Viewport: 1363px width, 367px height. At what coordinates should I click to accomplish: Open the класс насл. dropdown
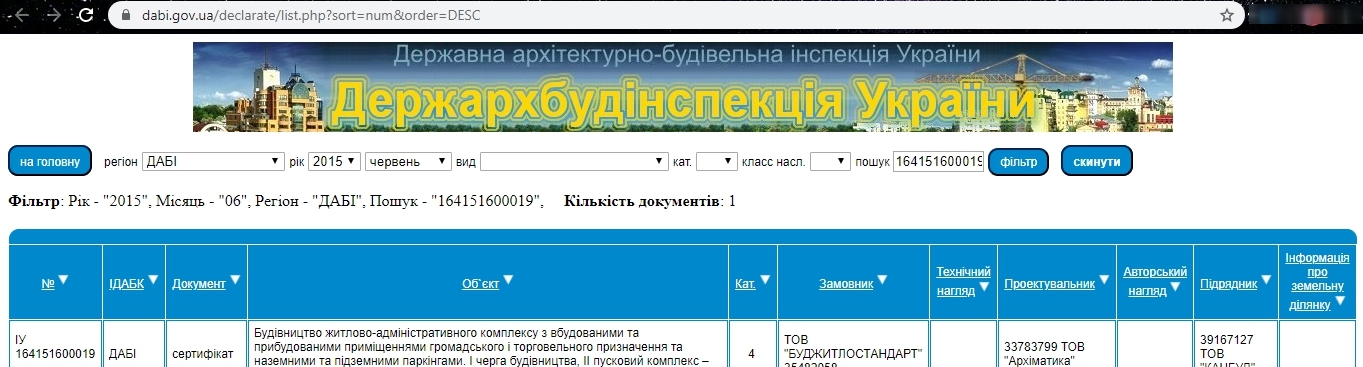[x=830, y=161]
